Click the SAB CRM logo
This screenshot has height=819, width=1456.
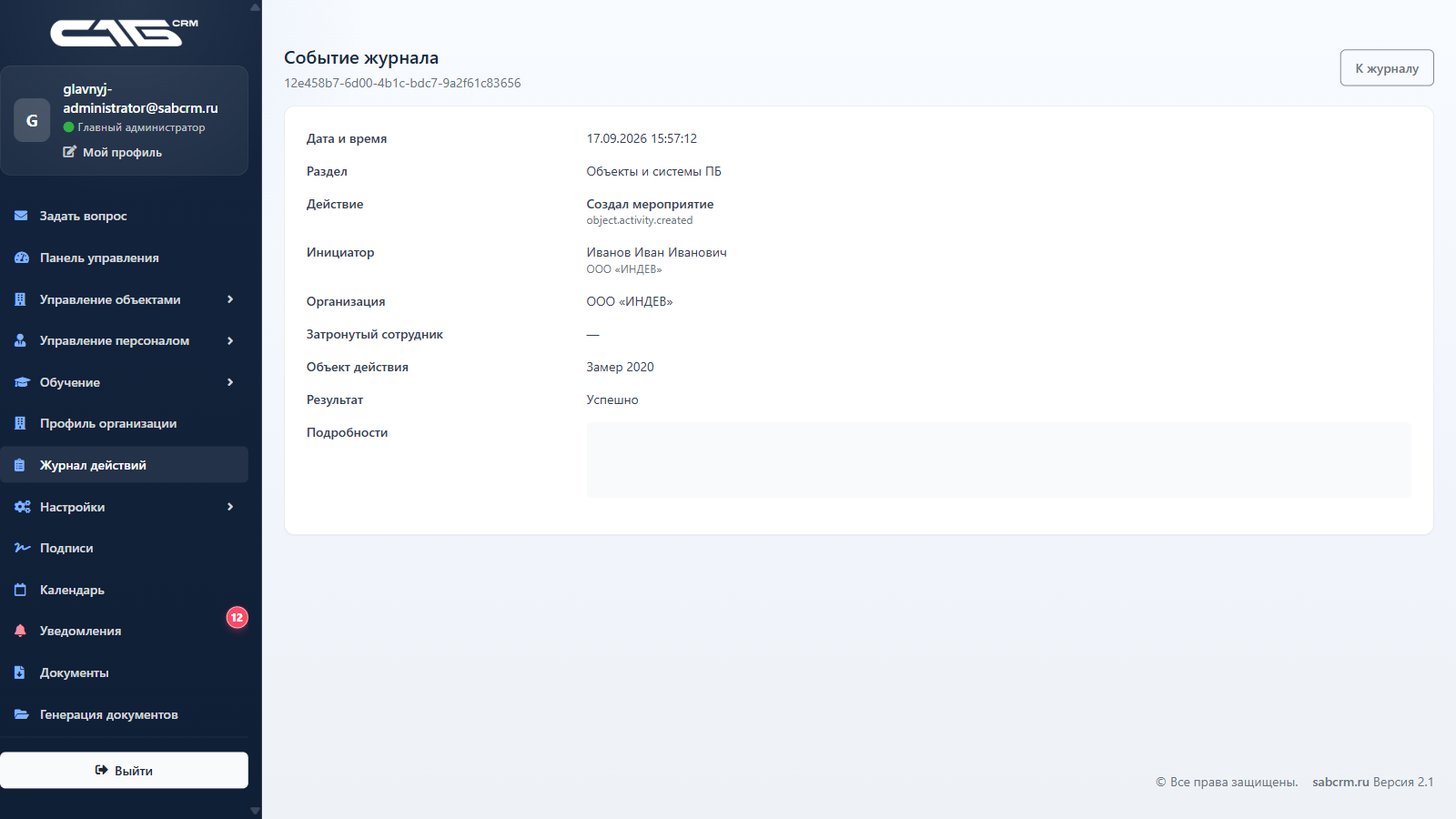coord(124,33)
